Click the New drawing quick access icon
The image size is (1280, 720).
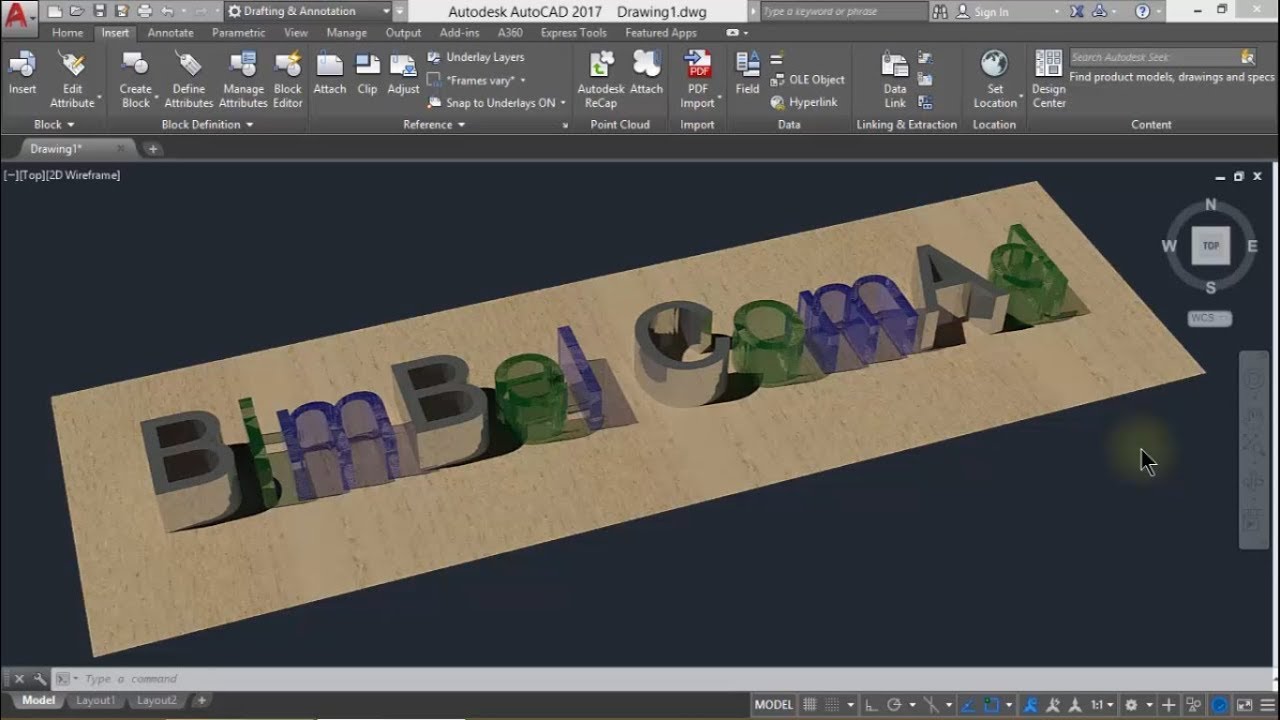coord(54,12)
